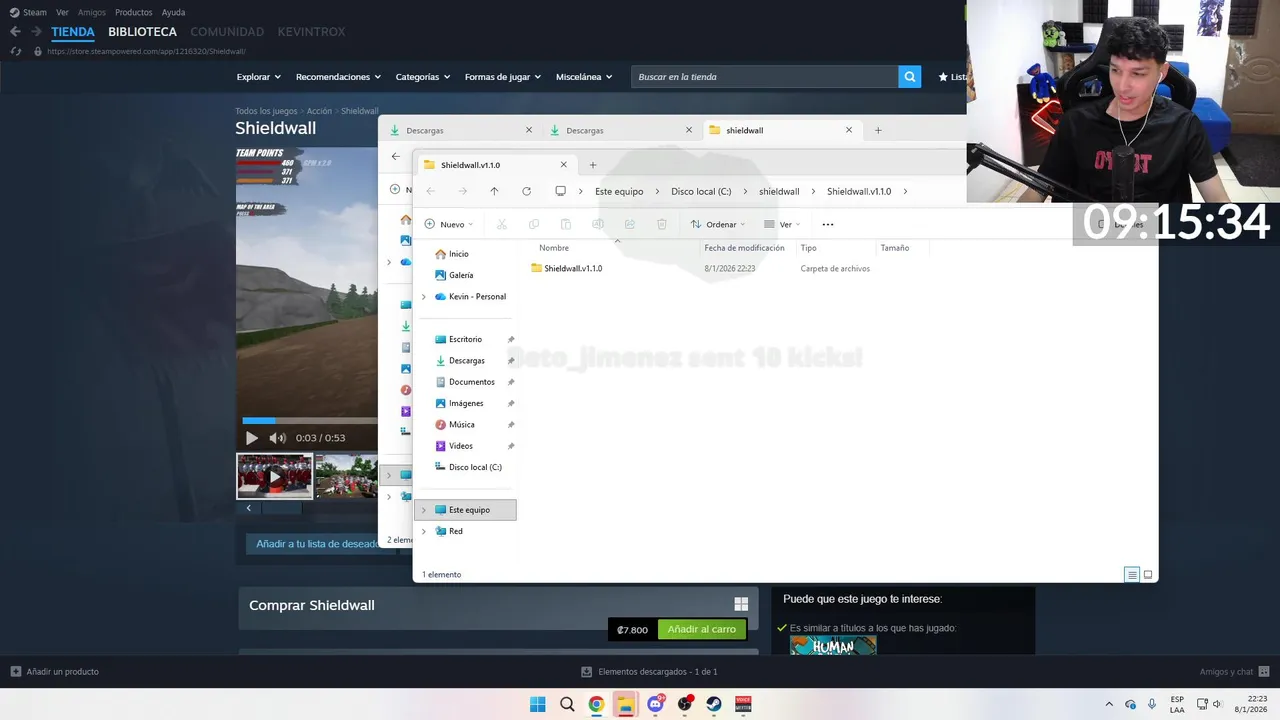Play the Shieldwall trailer video
The width and height of the screenshot is (1280, 720).
tap(251, 438)
